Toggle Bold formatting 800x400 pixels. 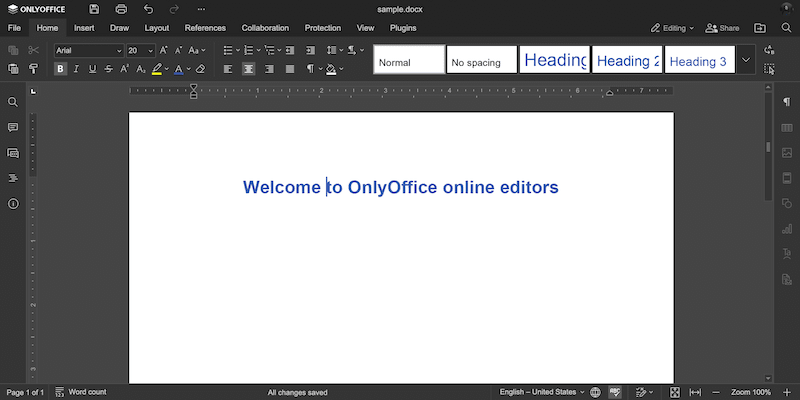pos(61,68)
